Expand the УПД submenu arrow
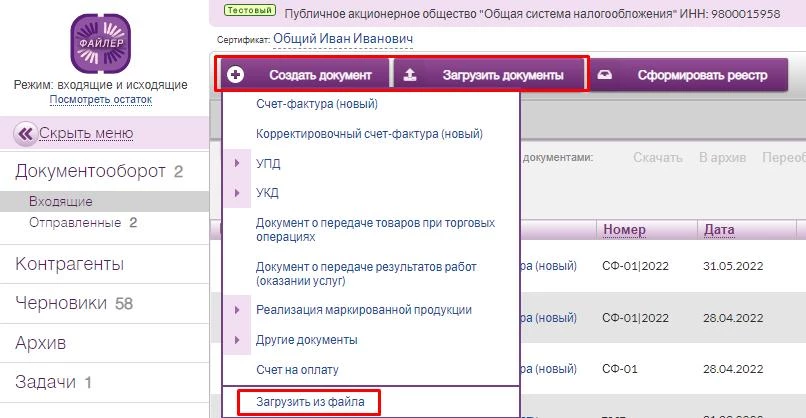The image size is (806, 418). tap(237, 163)
